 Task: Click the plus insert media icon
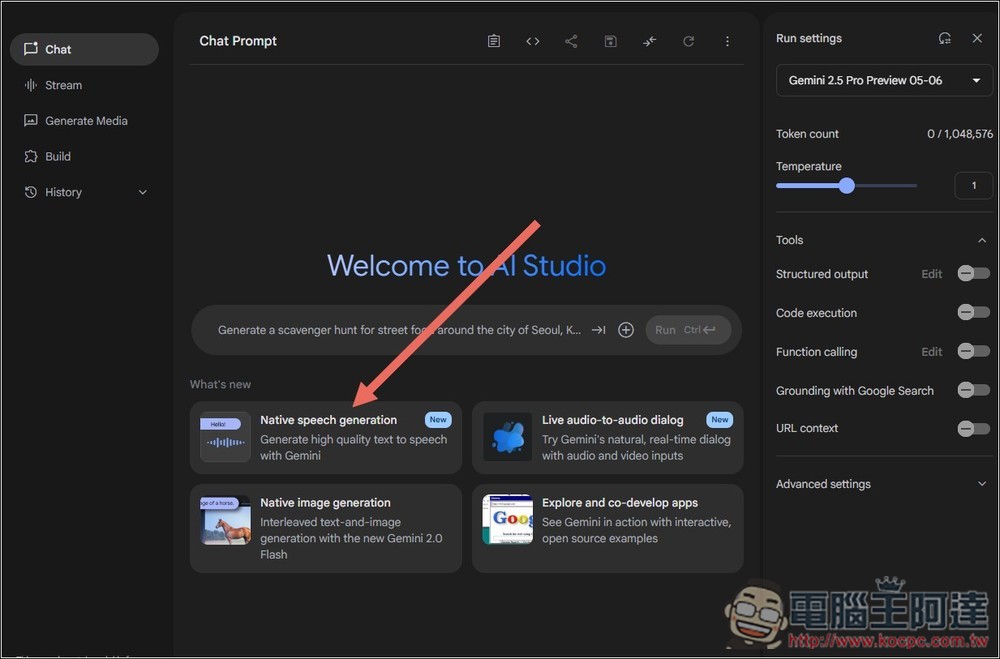pos(626,330)
